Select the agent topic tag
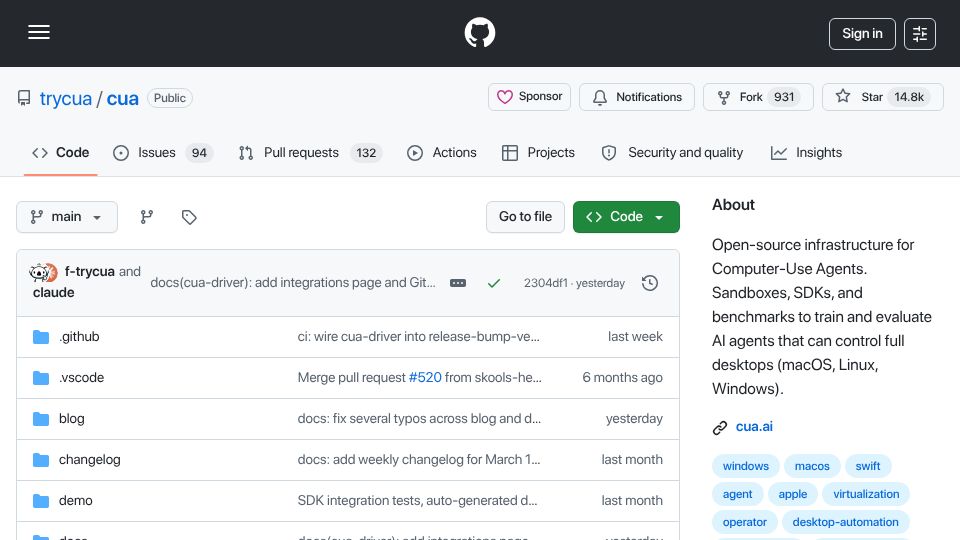Screen dimensions: 960x540 [x=737, y=494]
